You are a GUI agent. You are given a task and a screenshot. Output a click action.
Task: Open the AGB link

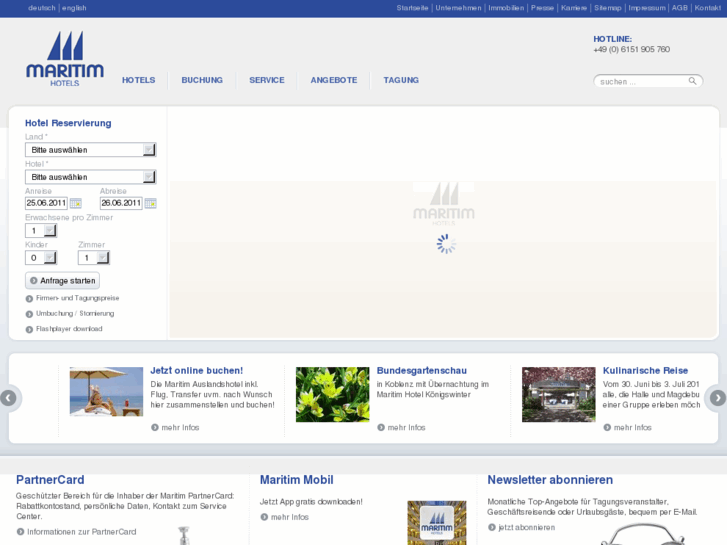click(x=680, y=8)
